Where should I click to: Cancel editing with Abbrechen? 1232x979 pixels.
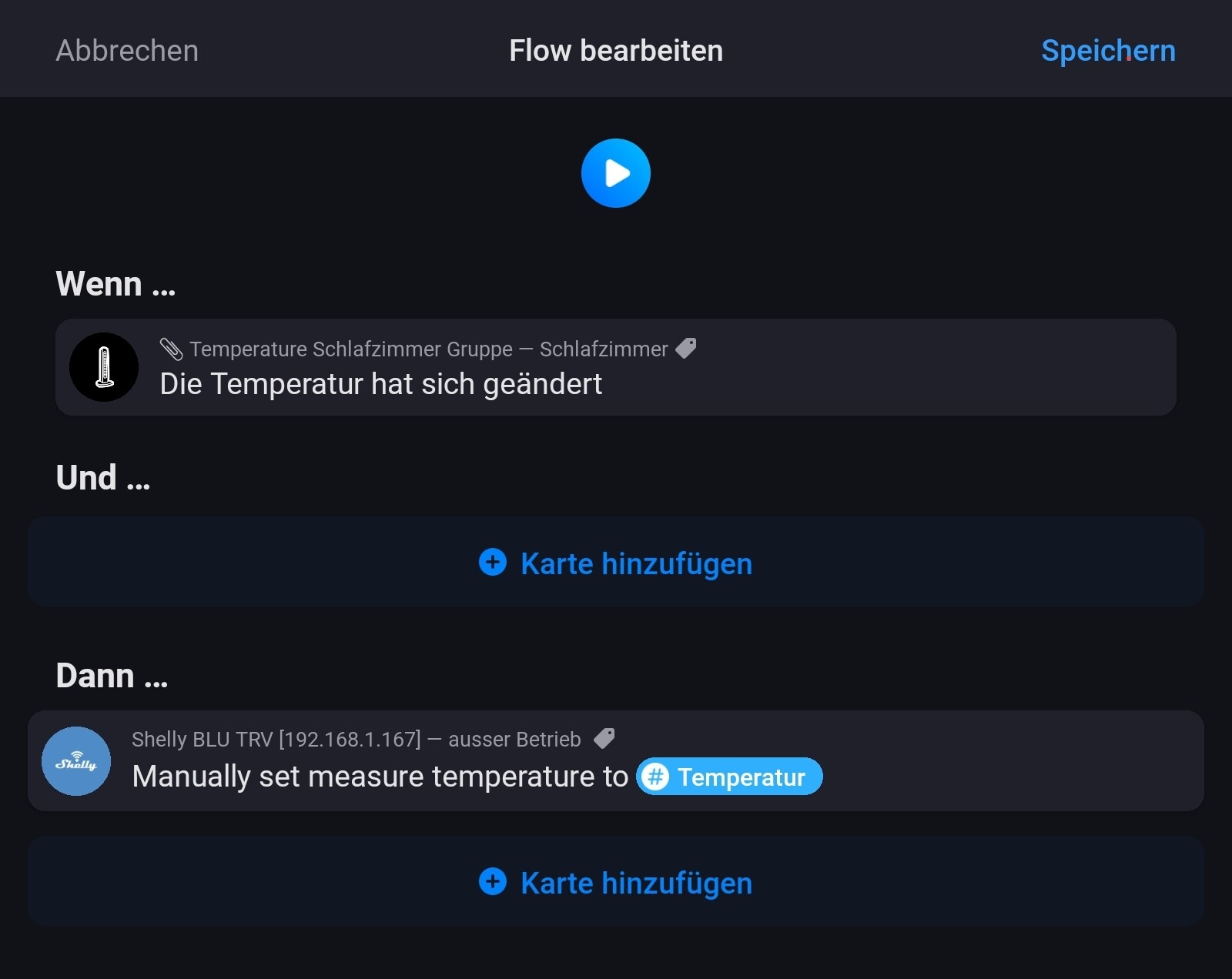pyautogui.click(x=127, y=51)
